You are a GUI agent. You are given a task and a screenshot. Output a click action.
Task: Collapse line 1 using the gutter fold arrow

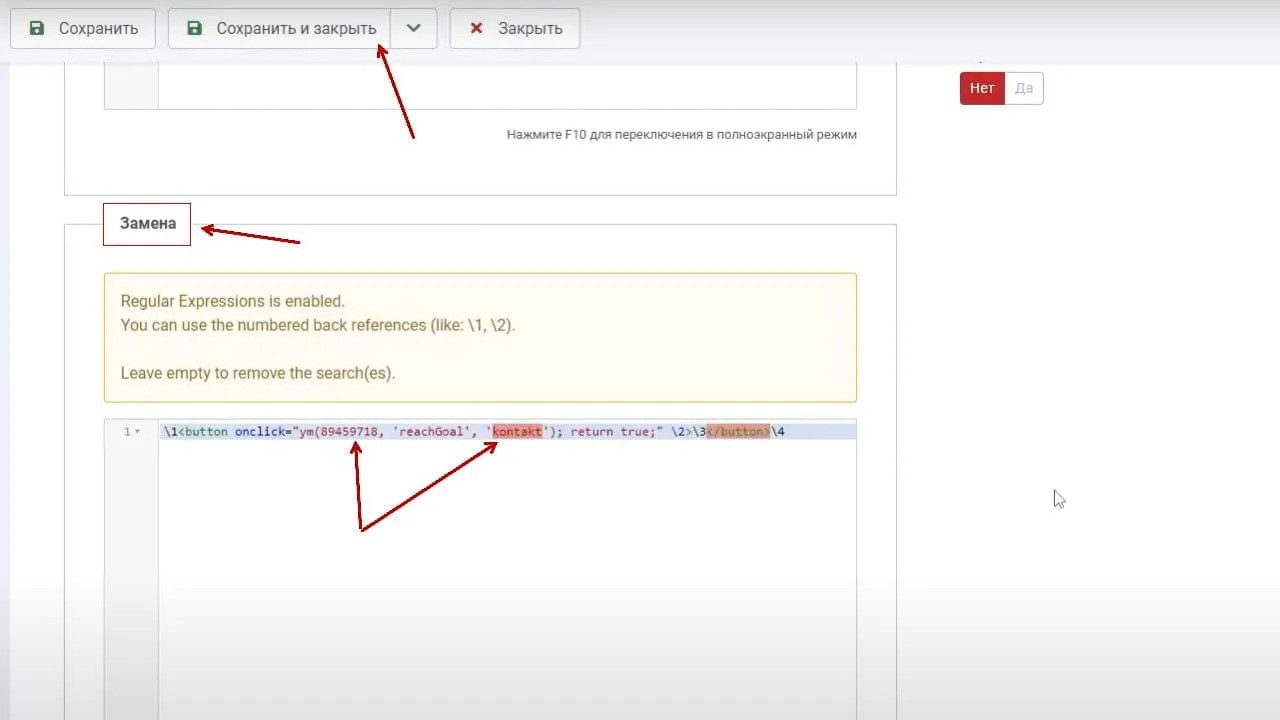[x=138, y=432]
